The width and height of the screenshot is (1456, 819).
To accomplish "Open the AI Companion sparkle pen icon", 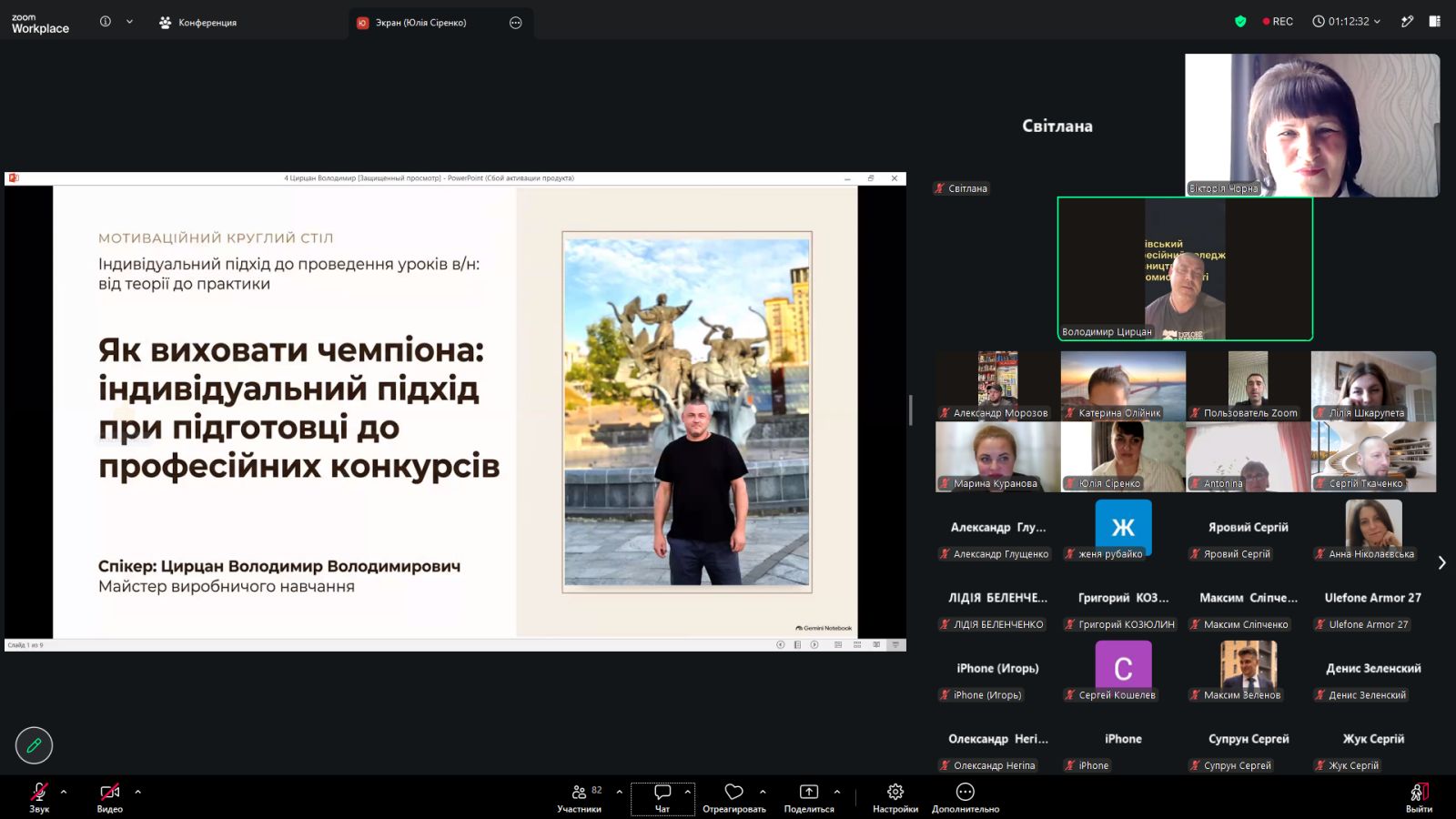I will coord(1407,21).
